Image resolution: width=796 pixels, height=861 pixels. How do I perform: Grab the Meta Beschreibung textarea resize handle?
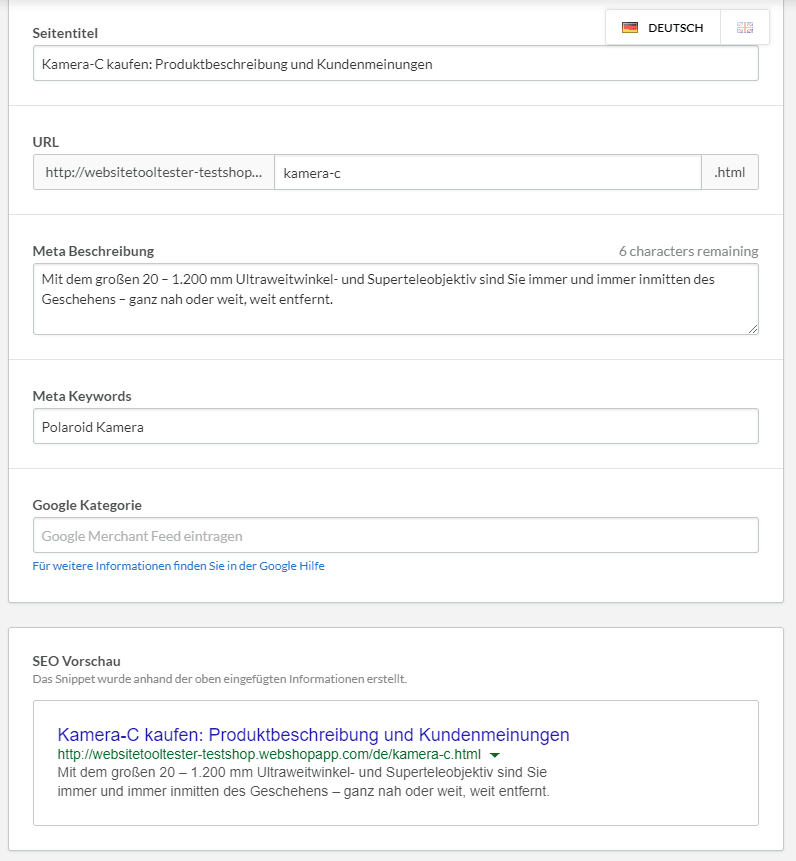point(753,328)
